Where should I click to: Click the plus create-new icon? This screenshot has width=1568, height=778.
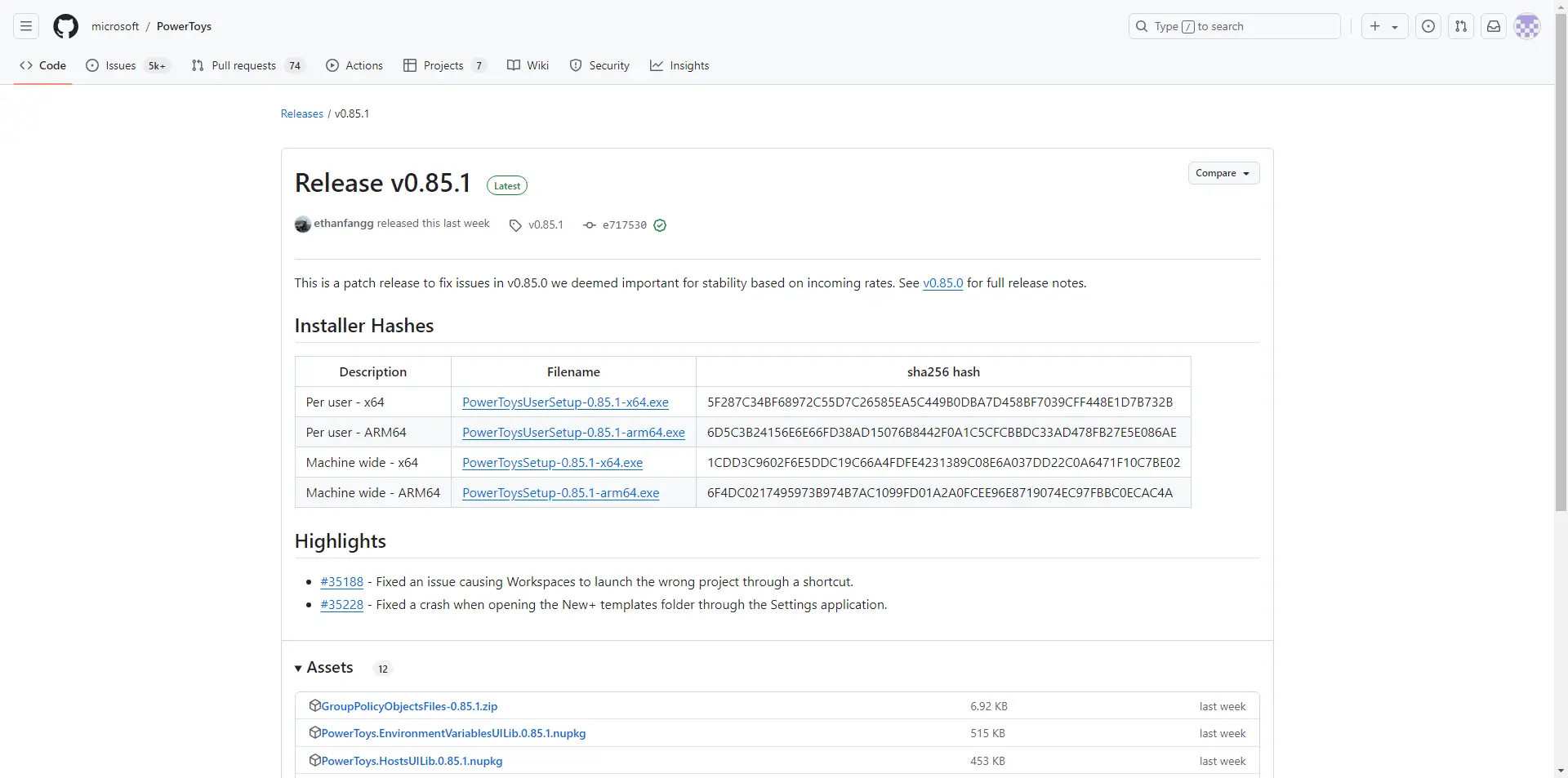point(1375,26)
